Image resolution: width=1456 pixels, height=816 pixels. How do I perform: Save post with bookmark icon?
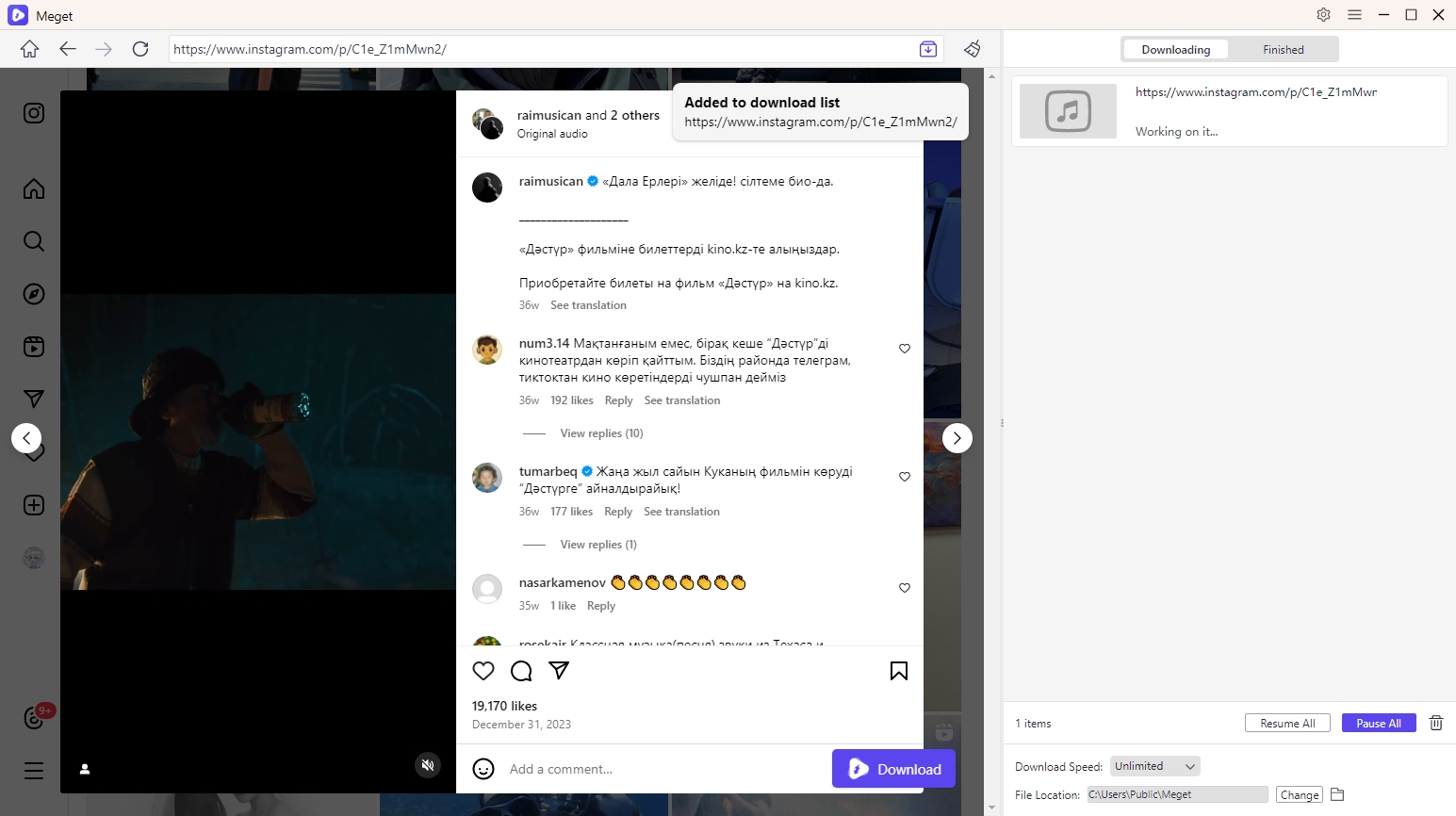click(x=899, y=671)
